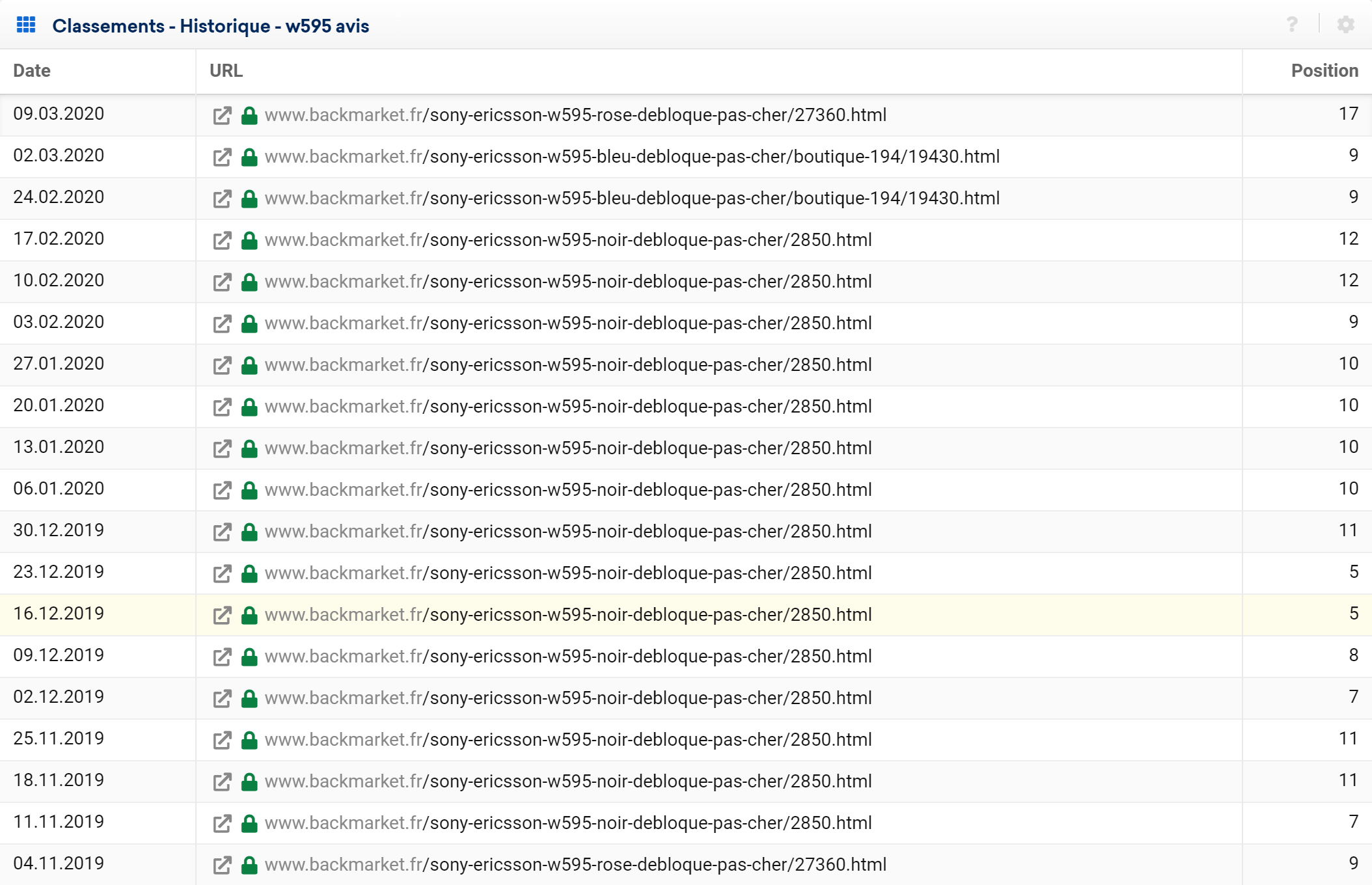Open the w595-bleu URL dated 02.03.2020
Image resolution: width=1372 pixels, height=885 pixels.
pos(632,157)
